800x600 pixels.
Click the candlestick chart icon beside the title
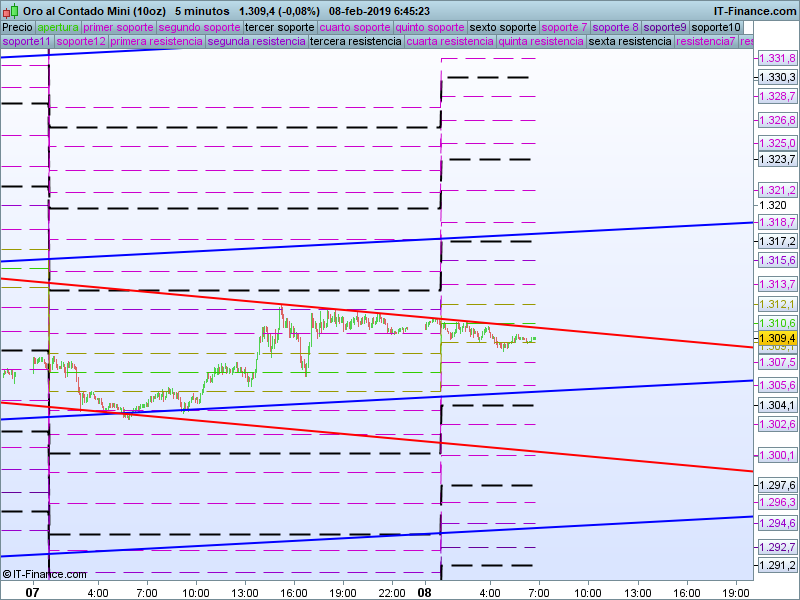coord(11,11)
